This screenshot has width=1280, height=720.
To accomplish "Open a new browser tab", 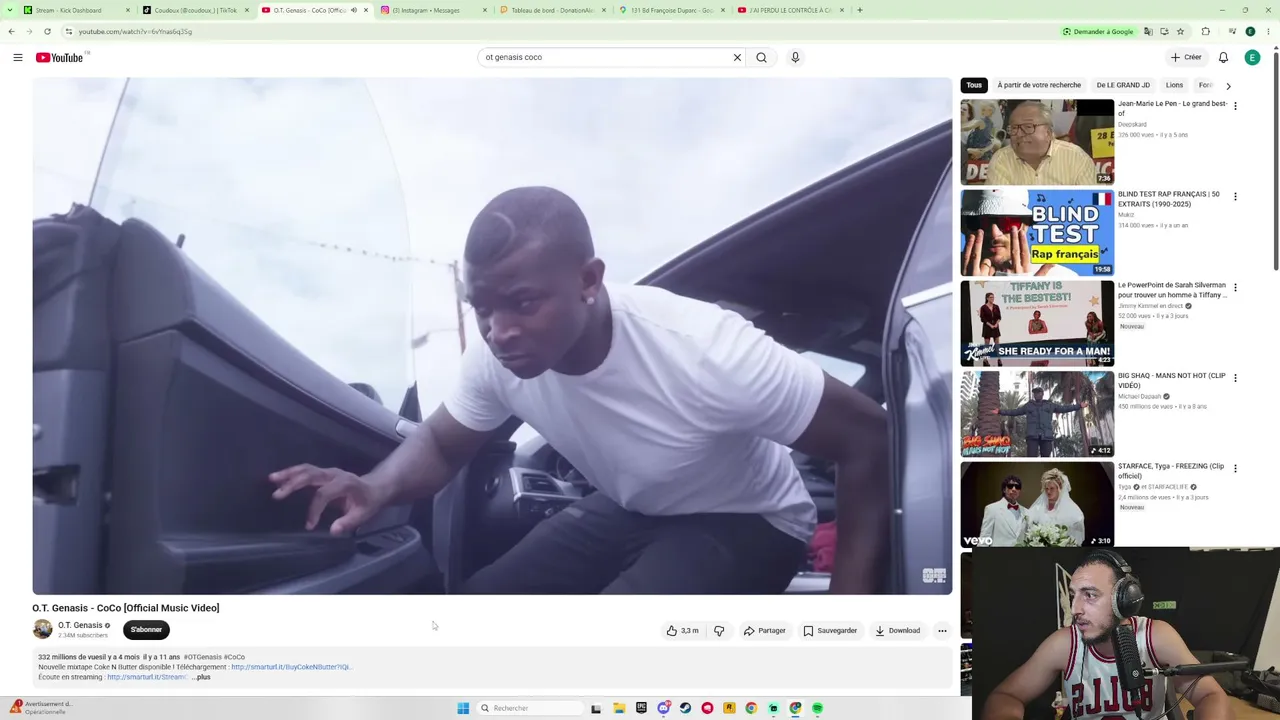I will (x=860, y=10).
